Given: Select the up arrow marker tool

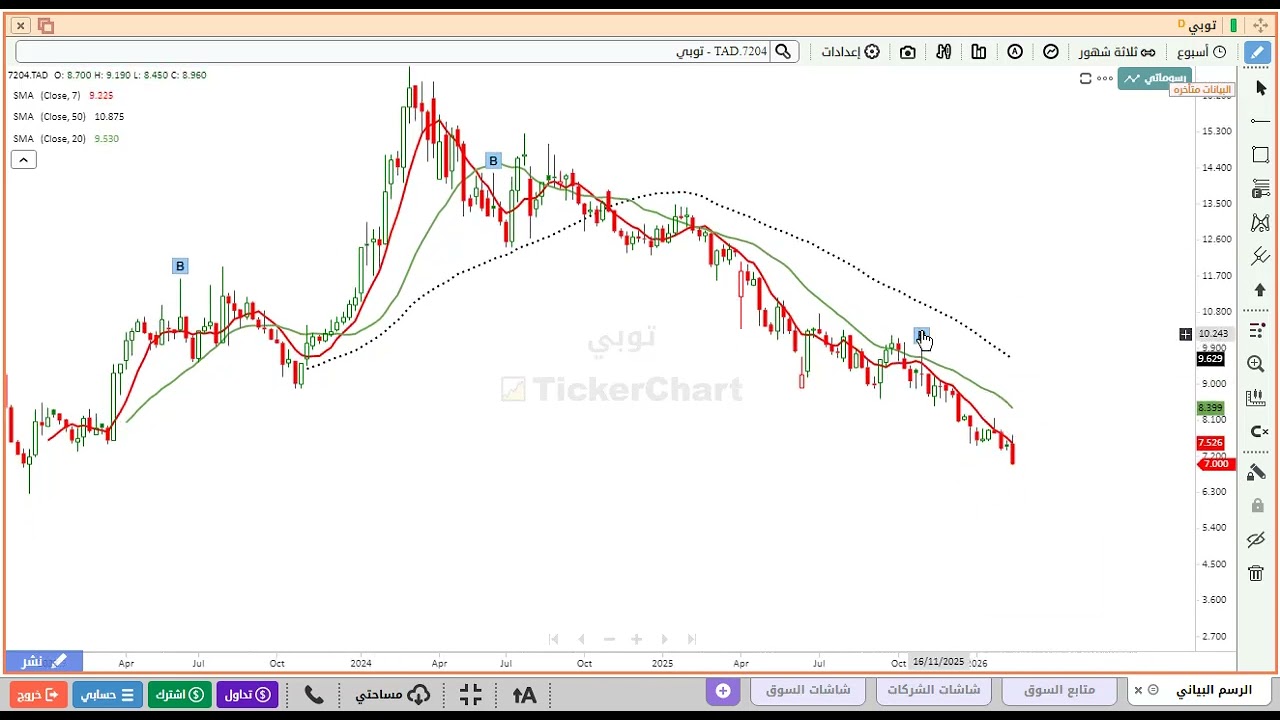Looking at the screenshot, I should coord(1260,291).
